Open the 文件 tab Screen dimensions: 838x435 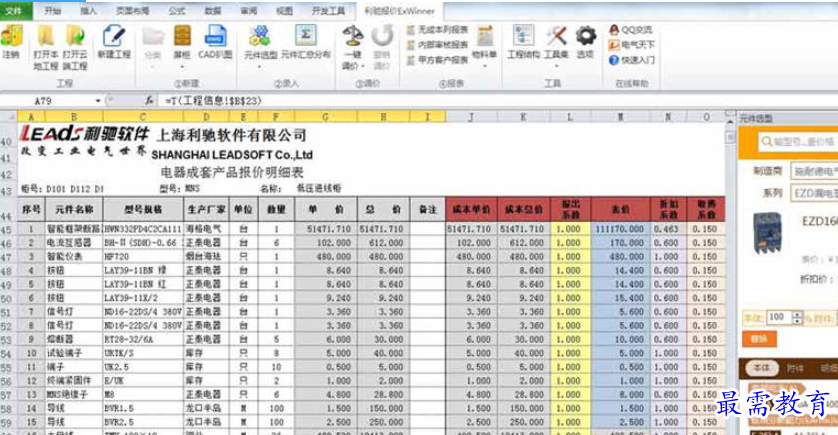(x=14, y=11)
